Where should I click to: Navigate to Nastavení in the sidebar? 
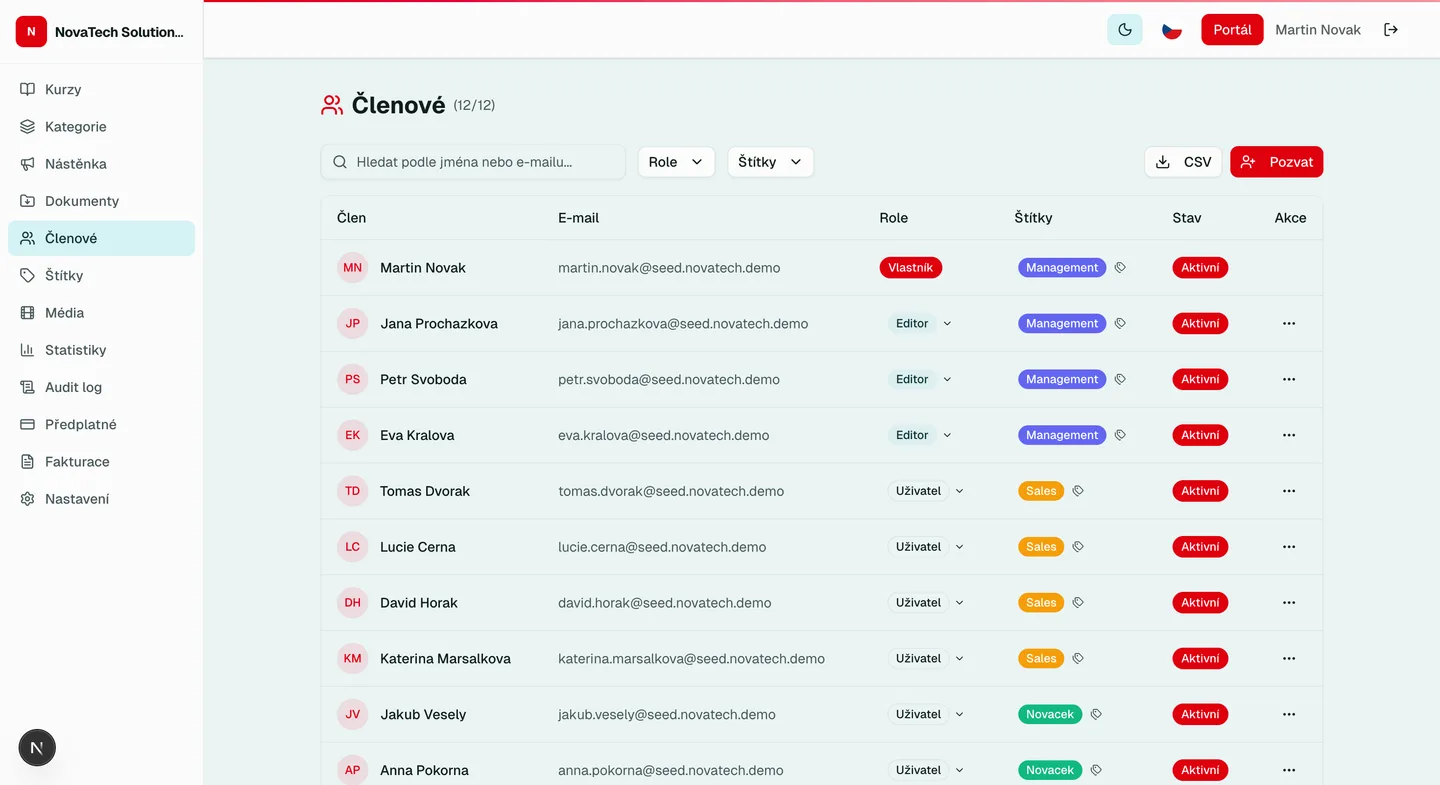pos(77,499)
